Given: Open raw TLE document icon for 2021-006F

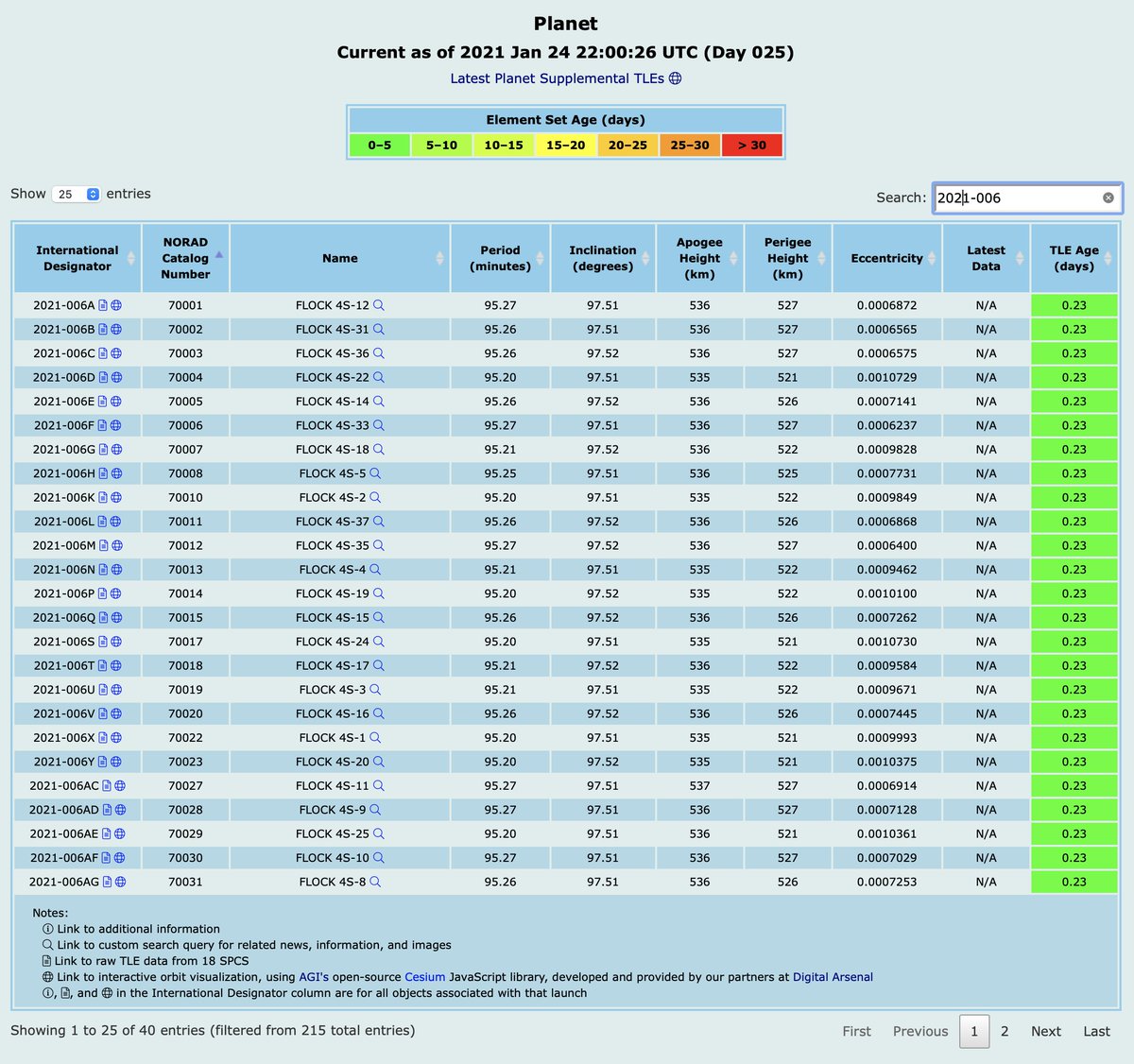Looking at the screenshot, I should (x=103, y=425).
